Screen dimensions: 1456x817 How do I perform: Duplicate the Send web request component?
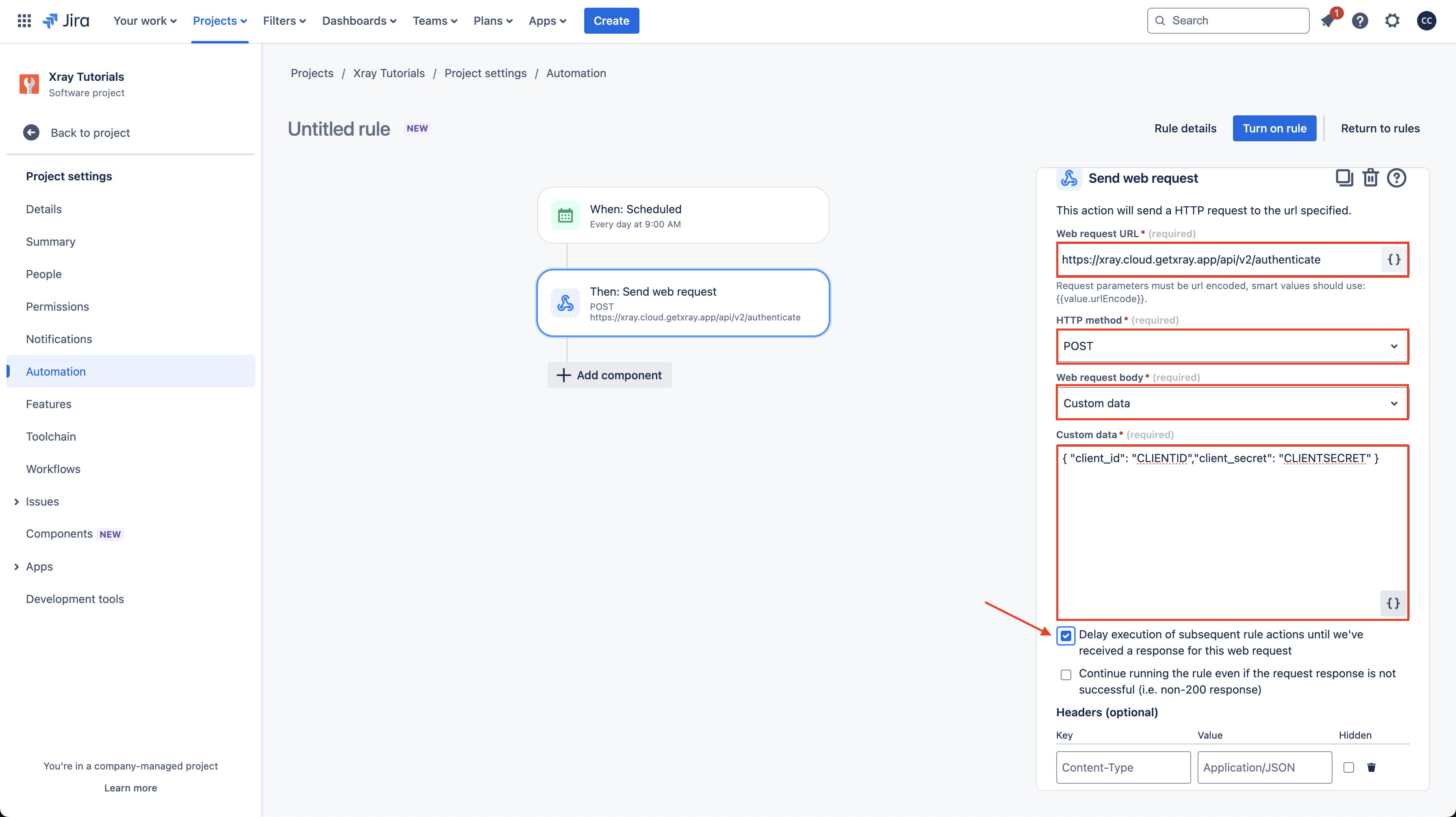click(1344, 178)
